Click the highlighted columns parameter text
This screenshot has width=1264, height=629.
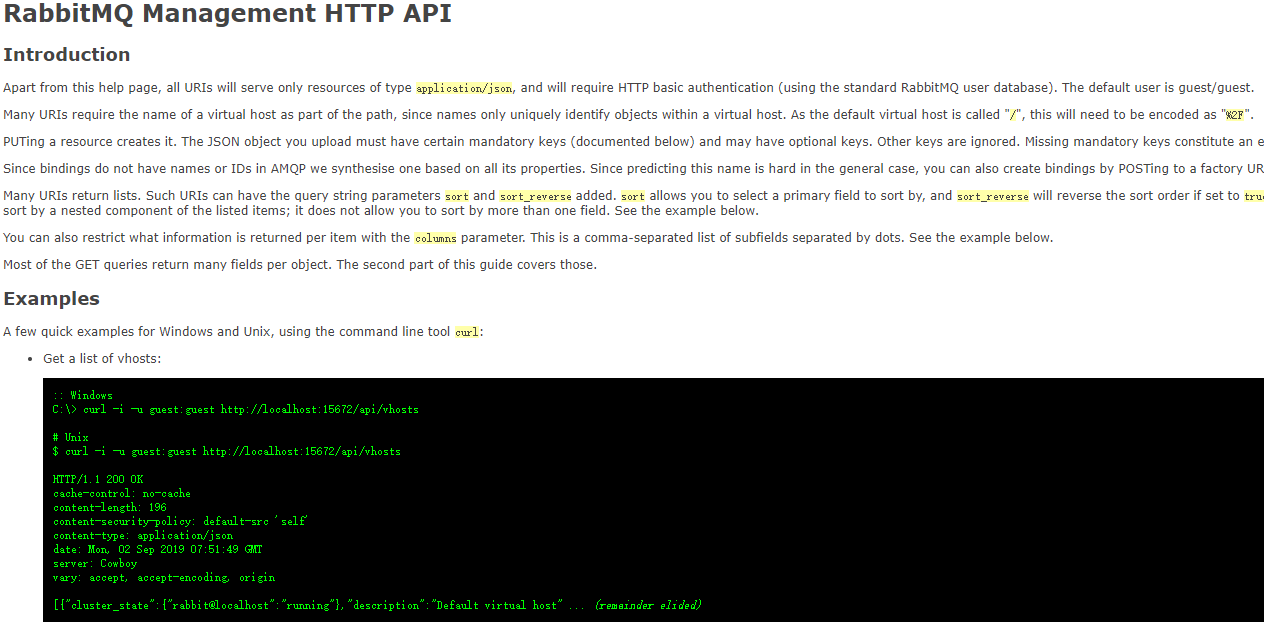(x=436, y=238)
